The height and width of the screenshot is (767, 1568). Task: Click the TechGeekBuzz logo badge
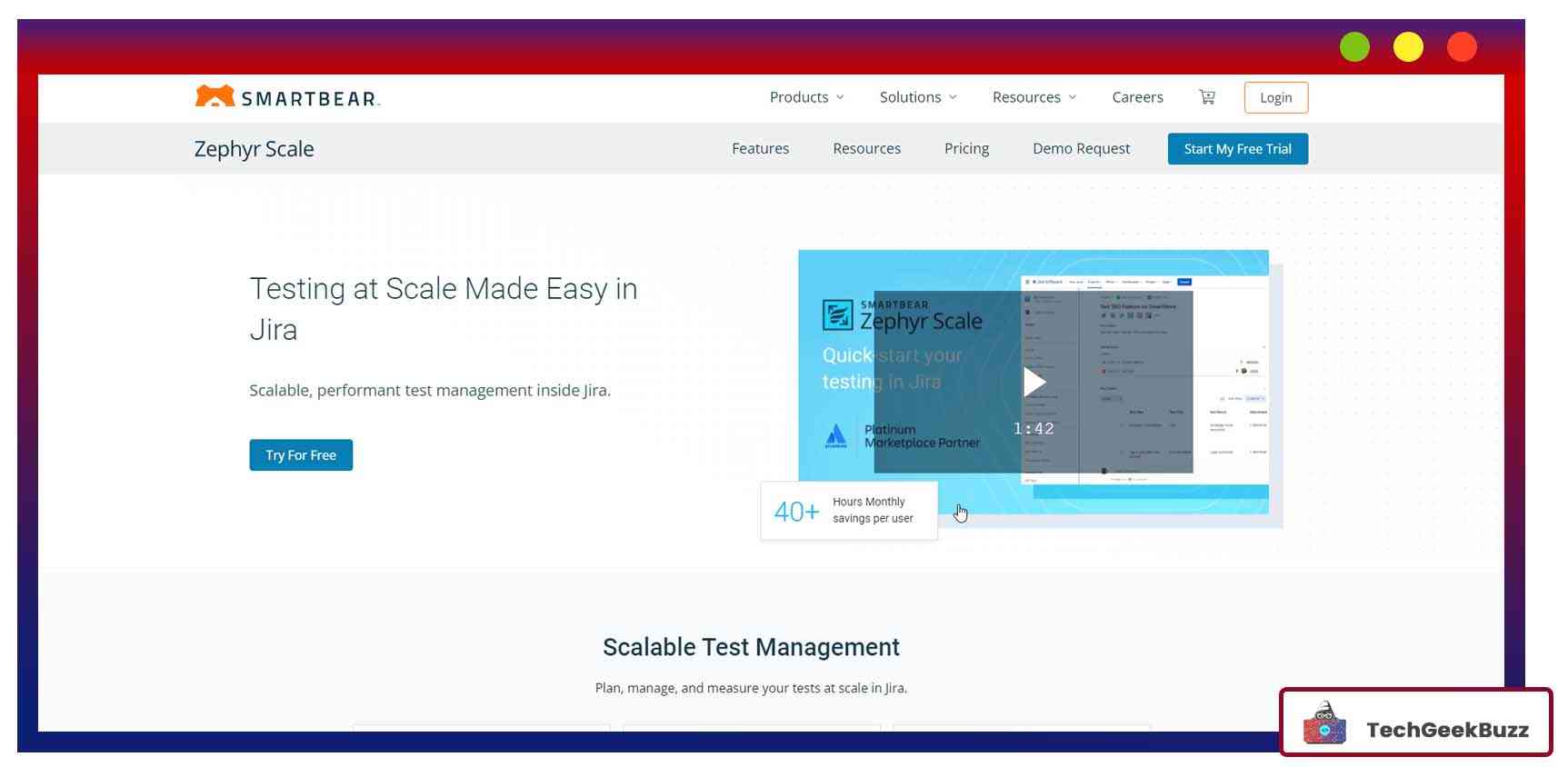pos(1415,723)
